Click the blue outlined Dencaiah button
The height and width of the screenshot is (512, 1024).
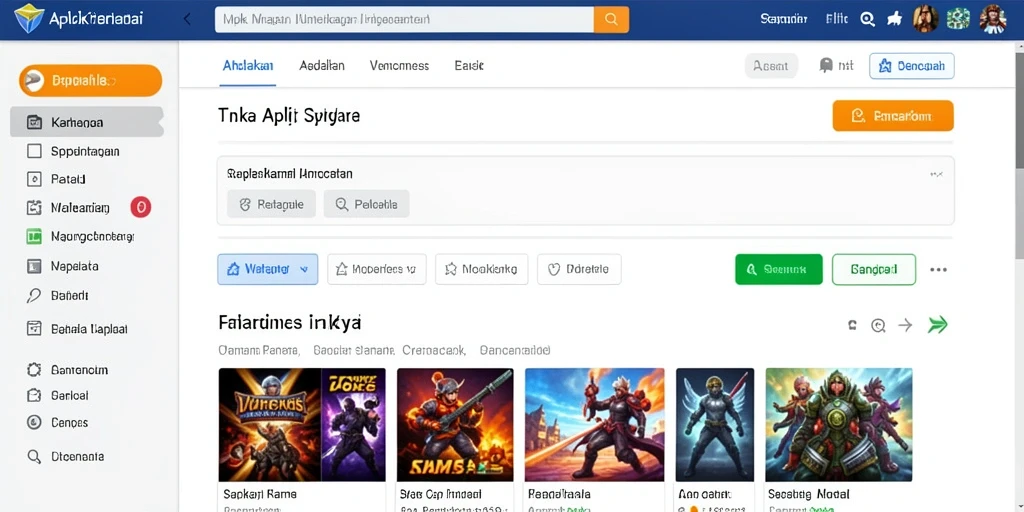(912, 66)
